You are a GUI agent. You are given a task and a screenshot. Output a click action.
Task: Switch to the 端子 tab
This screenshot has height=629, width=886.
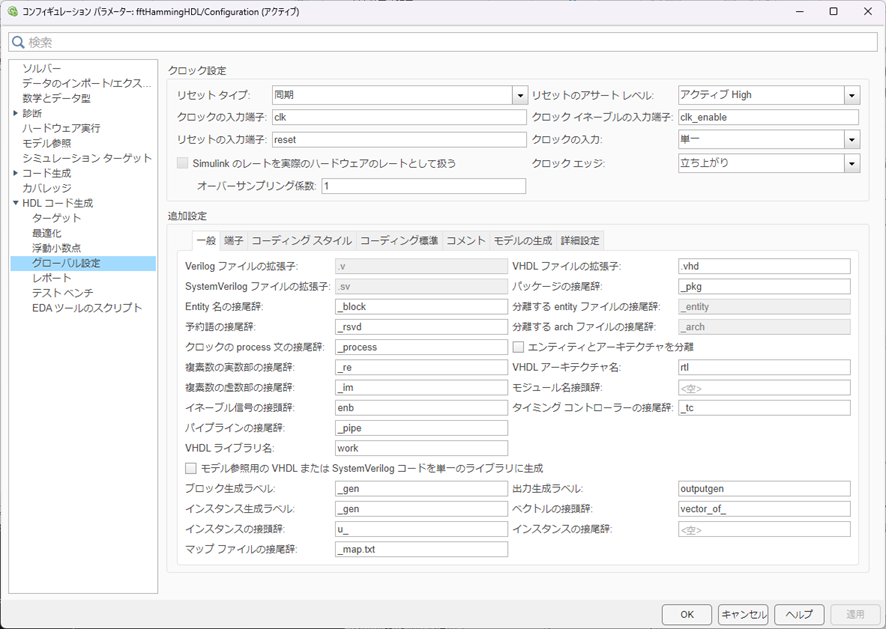(233, 241)
